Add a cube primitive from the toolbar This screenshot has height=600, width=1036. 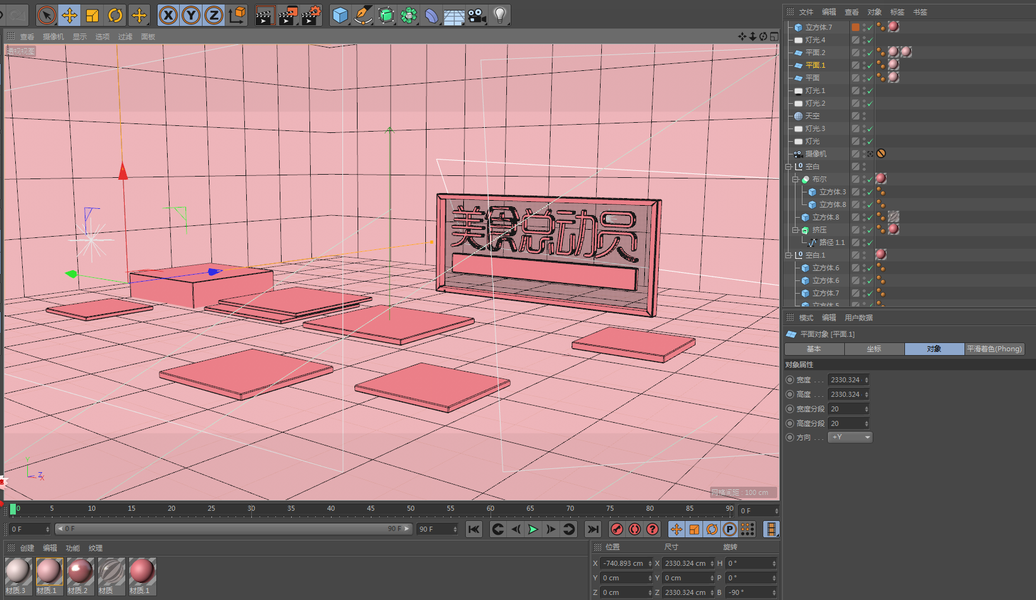pos(340,15)
